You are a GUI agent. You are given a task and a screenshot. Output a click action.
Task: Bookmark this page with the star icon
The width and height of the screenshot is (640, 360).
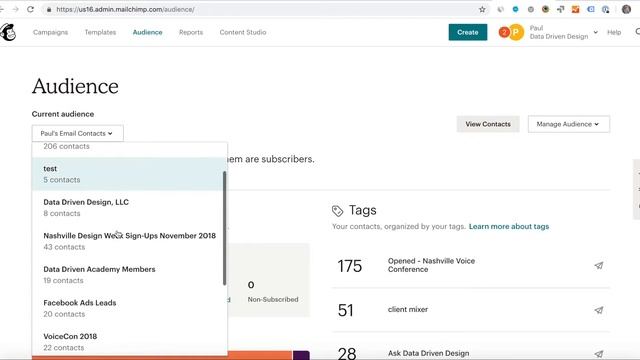(482, 9)
